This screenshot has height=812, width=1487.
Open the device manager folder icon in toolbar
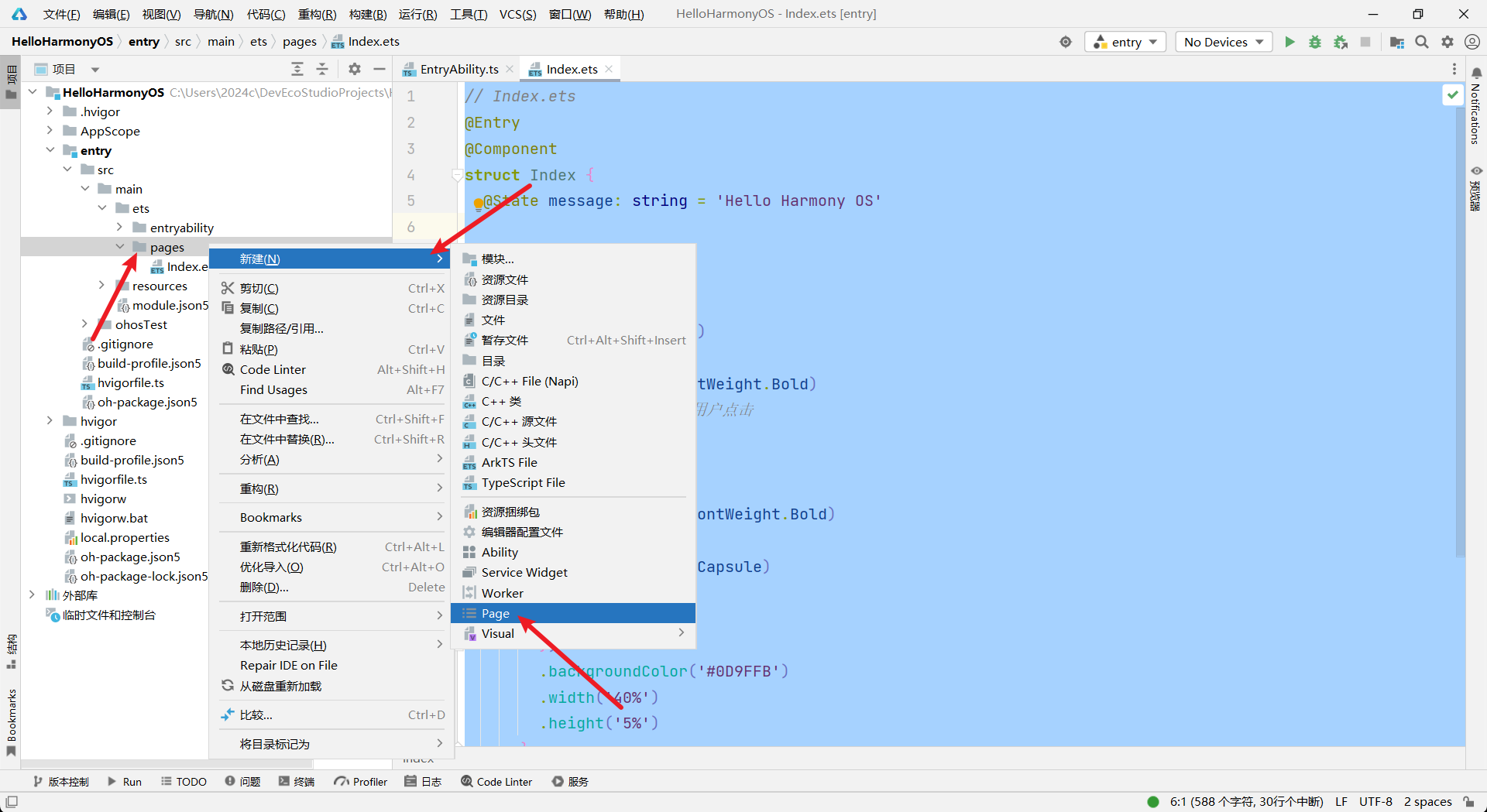point(1396,42)
